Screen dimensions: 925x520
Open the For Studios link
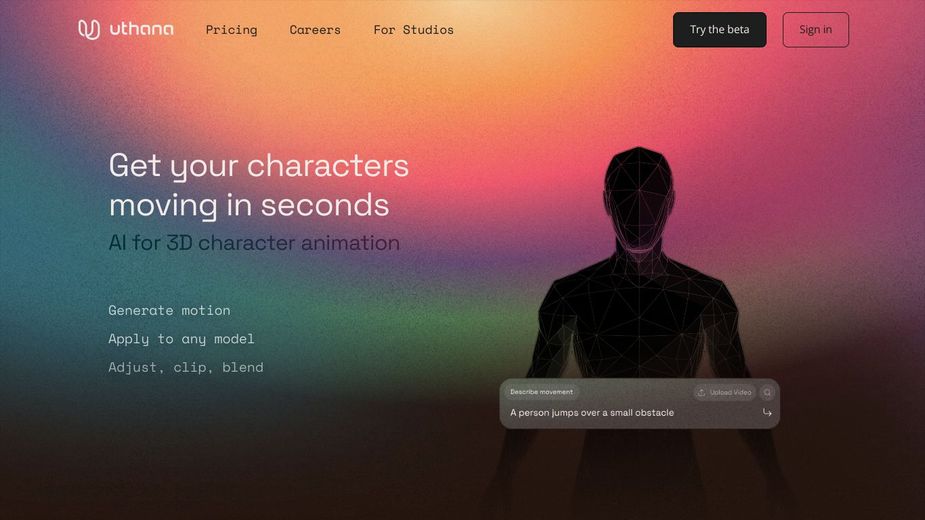(414, 30)
